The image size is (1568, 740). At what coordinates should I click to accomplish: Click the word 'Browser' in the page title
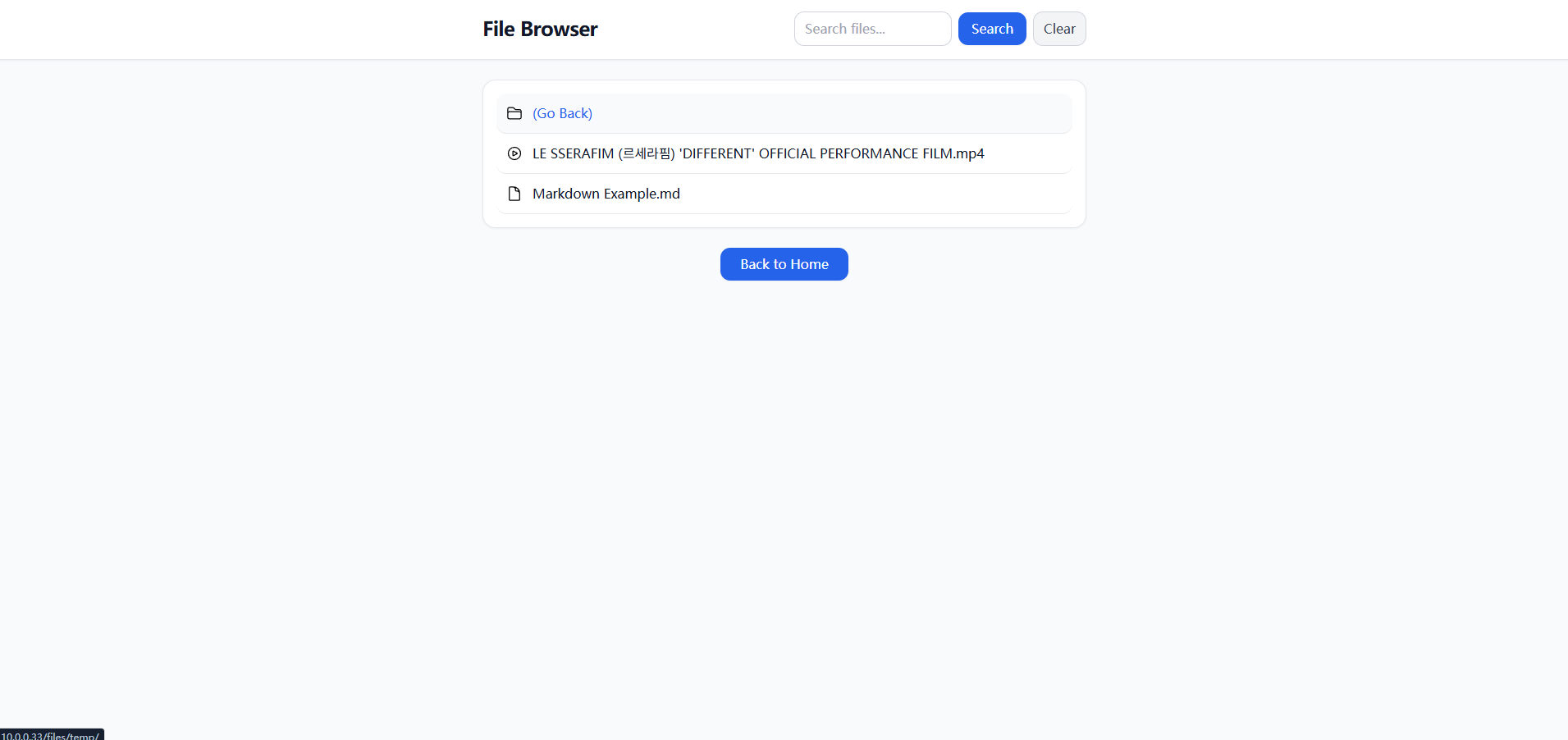[559, 29]
